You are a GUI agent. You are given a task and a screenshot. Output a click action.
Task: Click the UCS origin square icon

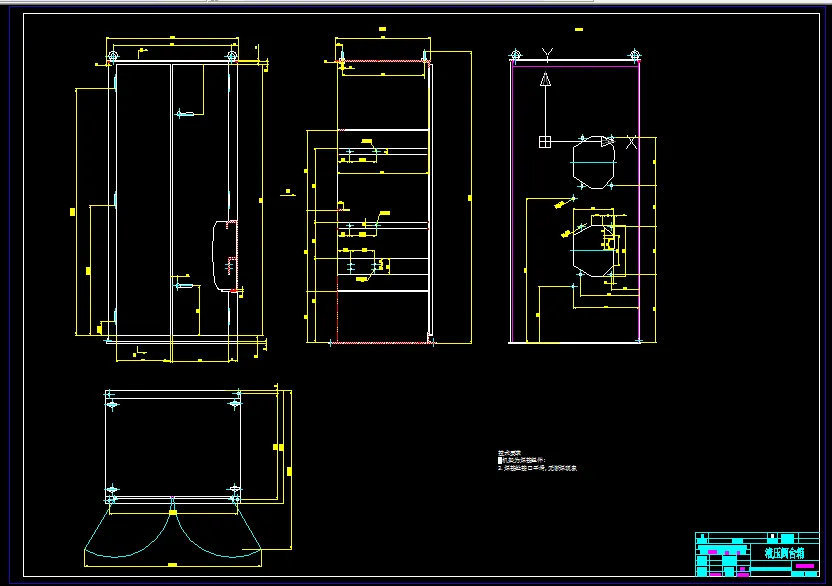pos(545,142)
